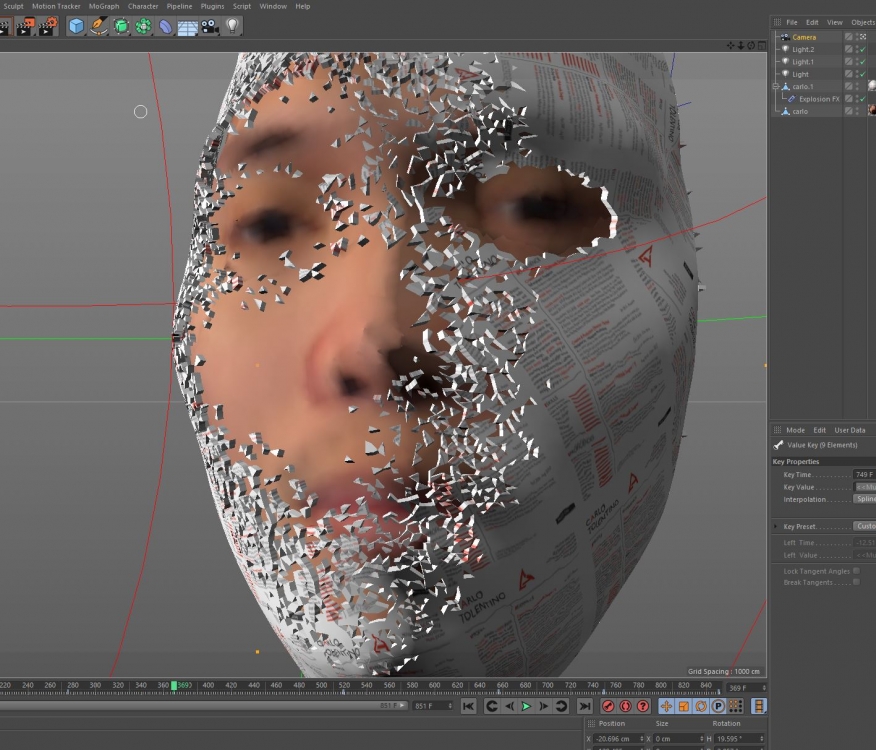Toggle Position keyframe recording icon
876x750 pixels.
pos(667,706)
